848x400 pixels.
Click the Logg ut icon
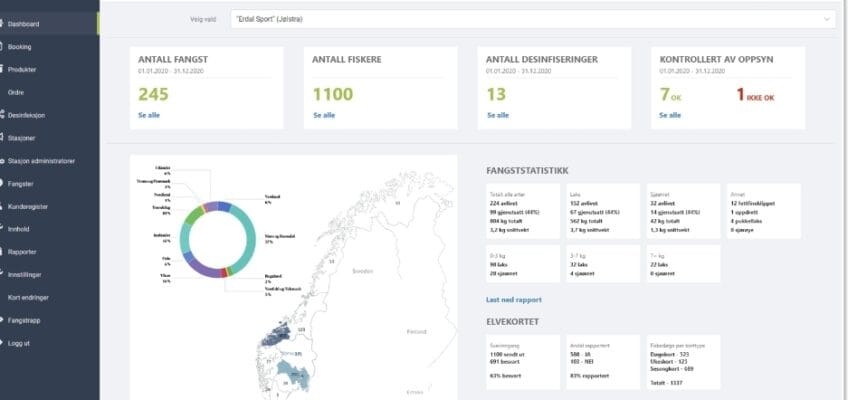click(x=4, y=343)
